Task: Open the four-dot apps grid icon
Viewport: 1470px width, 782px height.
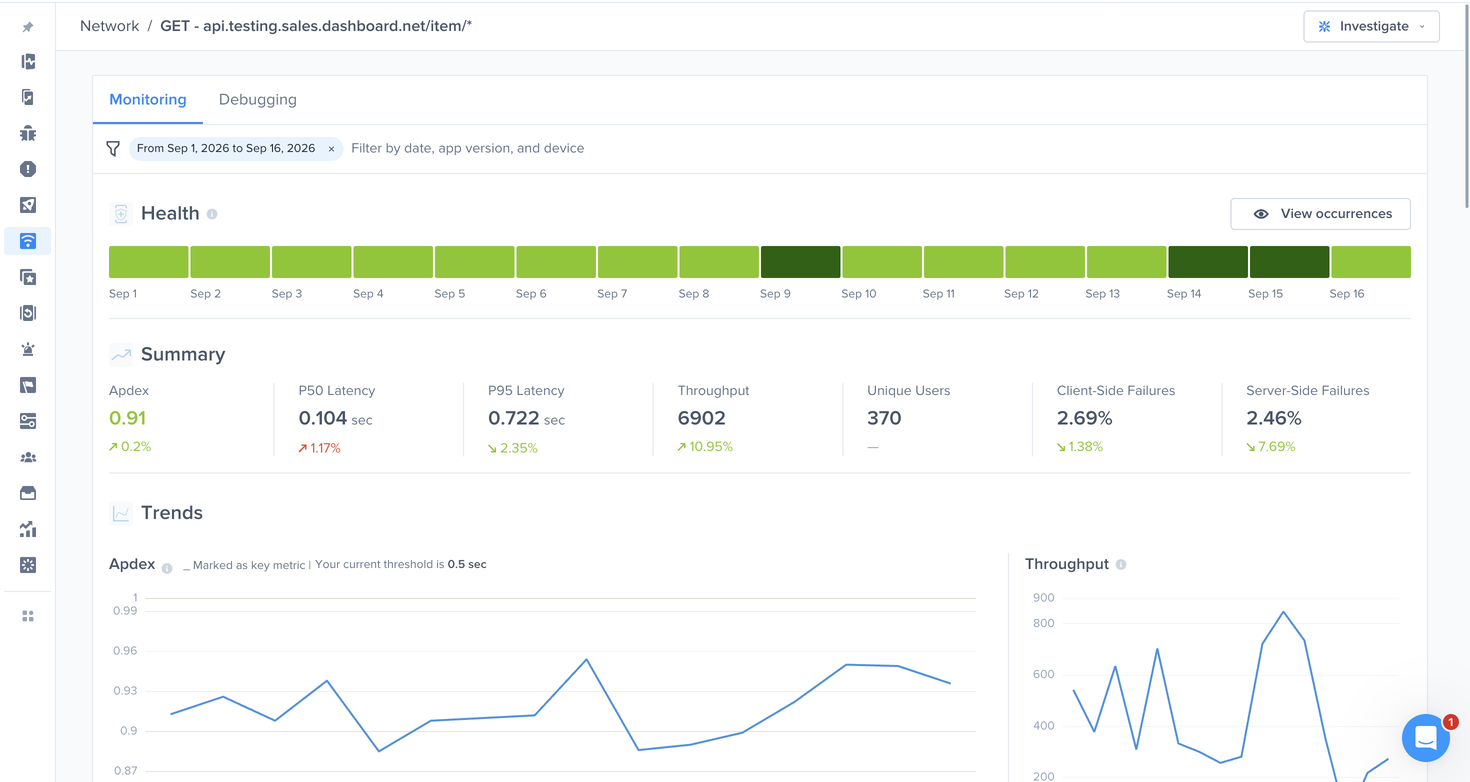Action: click(28, 617)
